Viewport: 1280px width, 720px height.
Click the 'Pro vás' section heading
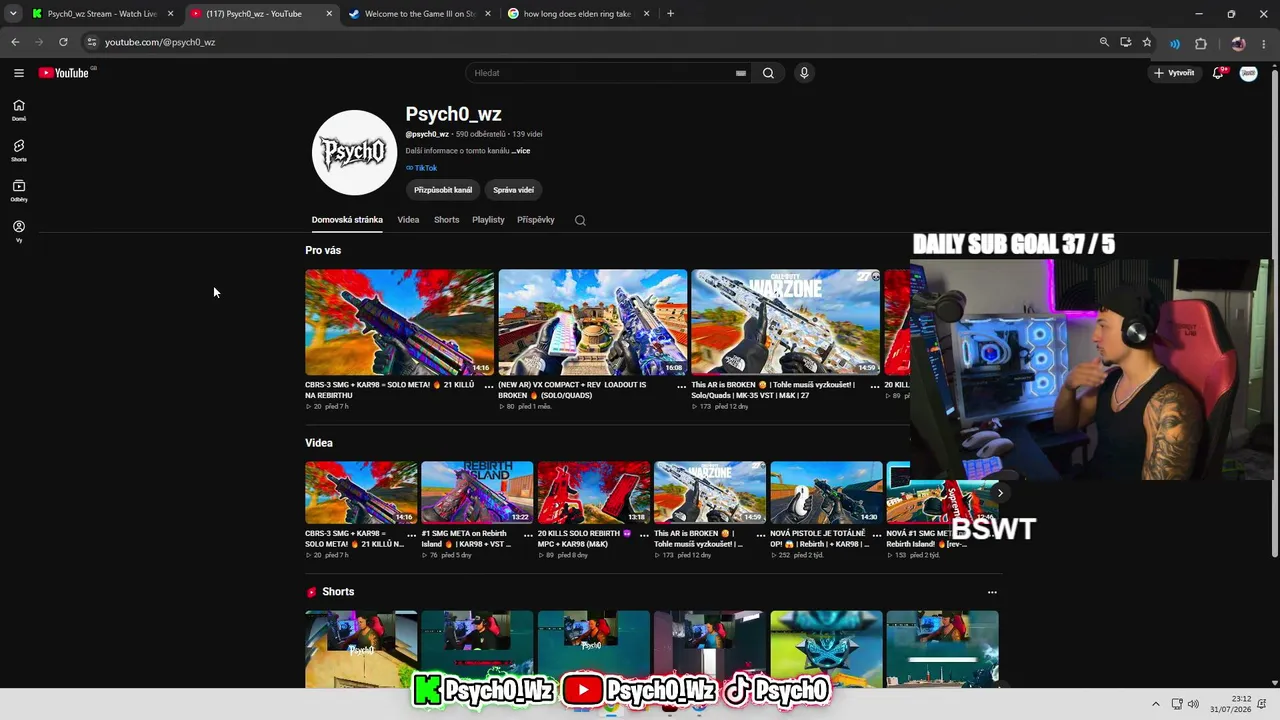coord(323,251)
